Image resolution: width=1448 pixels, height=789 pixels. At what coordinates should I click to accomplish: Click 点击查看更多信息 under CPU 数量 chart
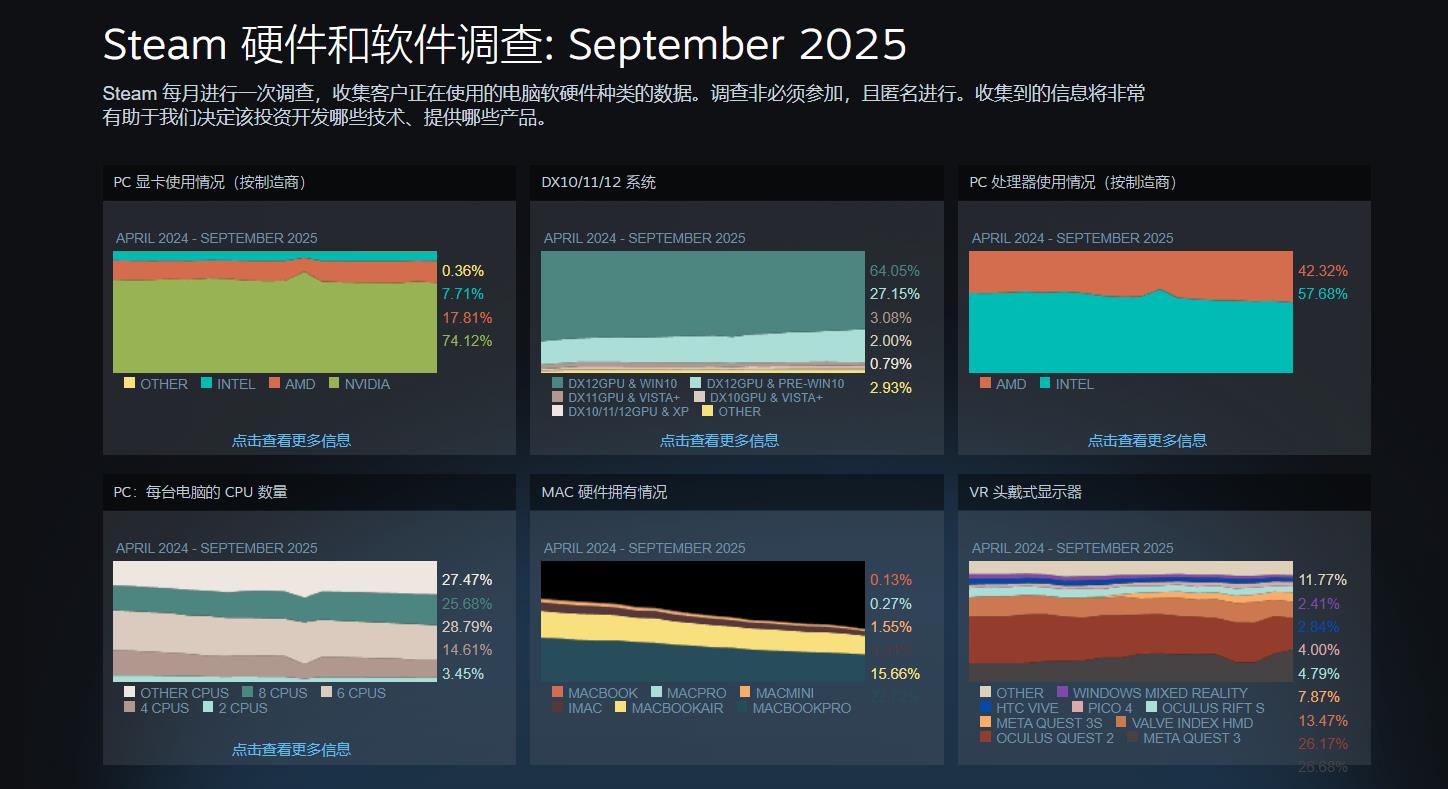point(291,749)
